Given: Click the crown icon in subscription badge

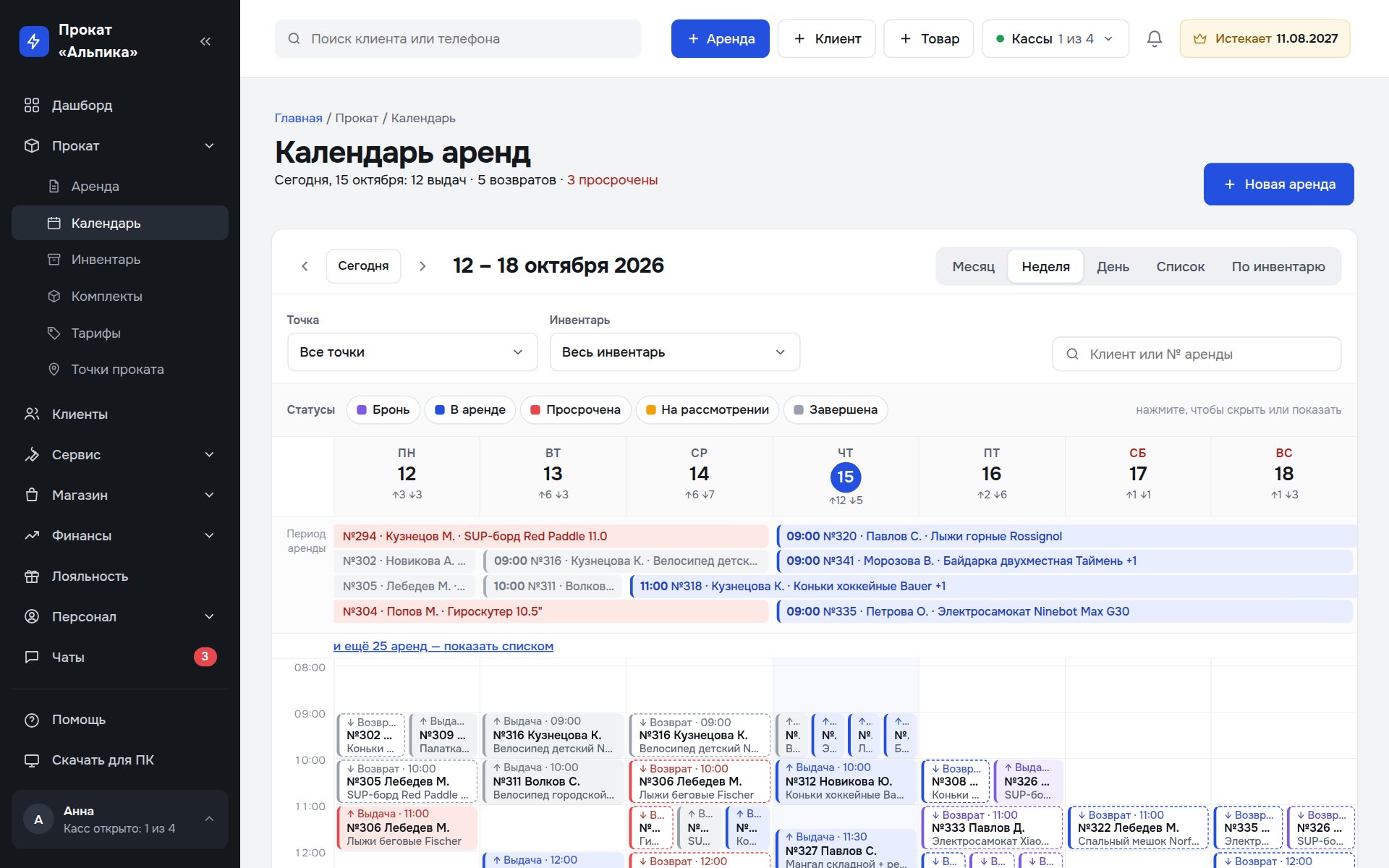Looking at the screenshot, I should pyautogui.click(x=1199, y=38).
